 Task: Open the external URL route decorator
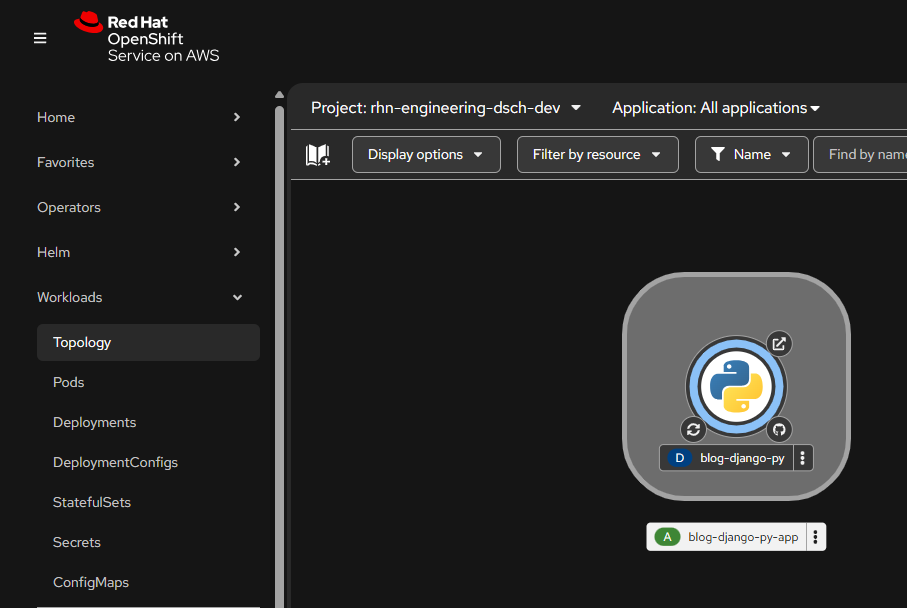click(x=779, y=344)
